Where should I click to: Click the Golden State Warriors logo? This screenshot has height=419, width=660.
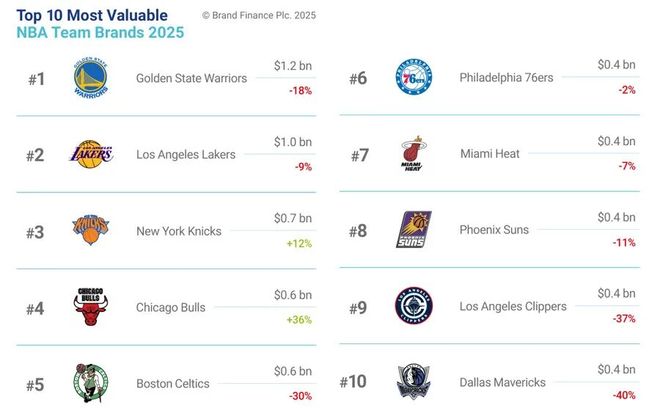point(90,79)
